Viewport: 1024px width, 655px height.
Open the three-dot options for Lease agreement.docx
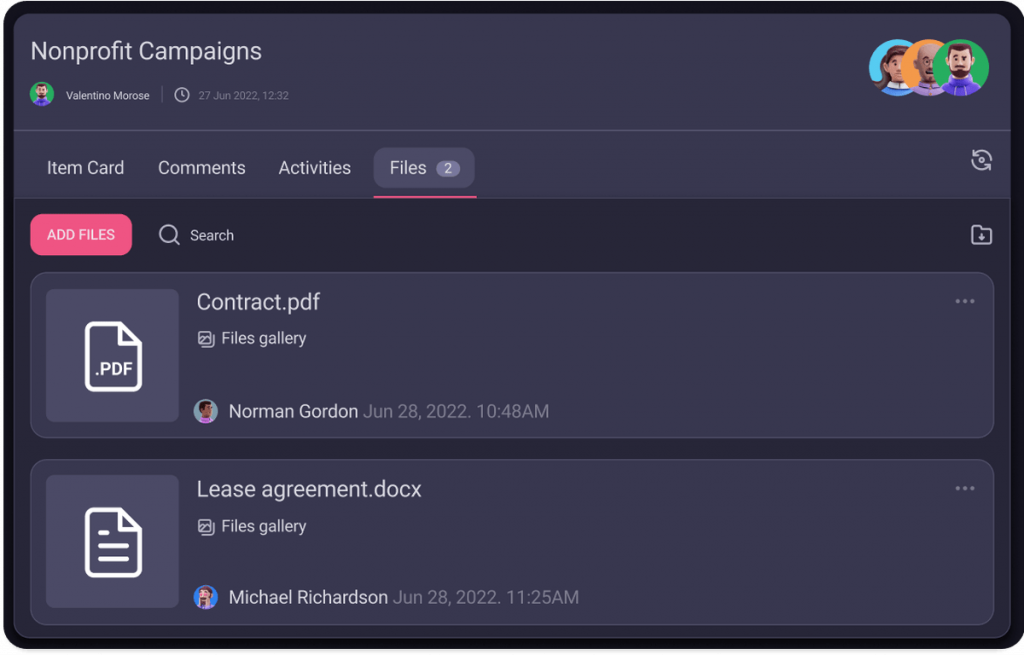[x=964, y=488]
